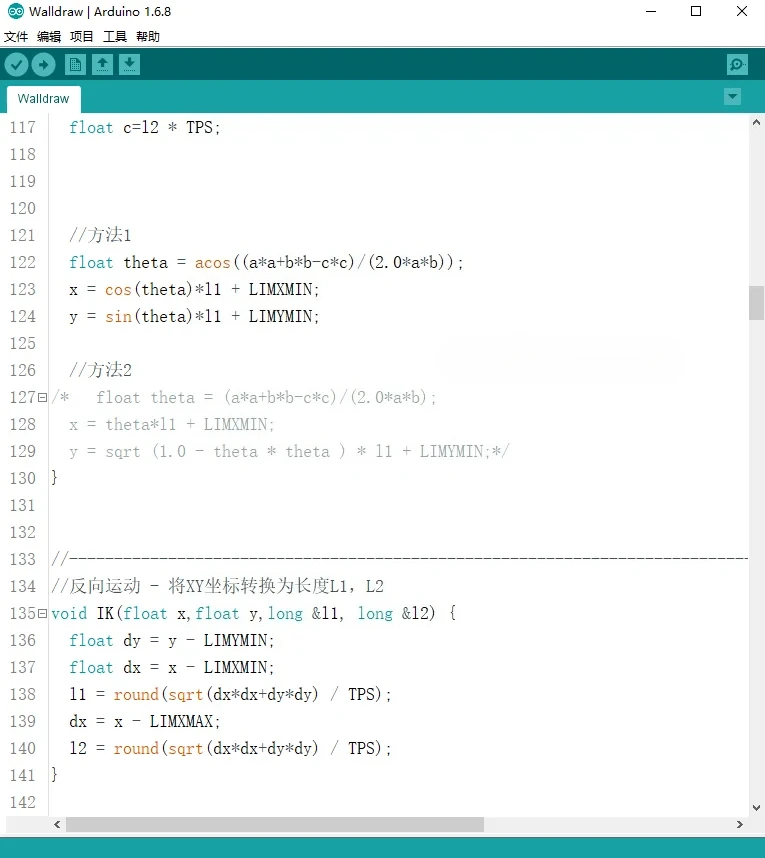This screenshot has width=765, height=858.
Task: Click the dashed comment separator on line 133
Action: pos(399,559)
